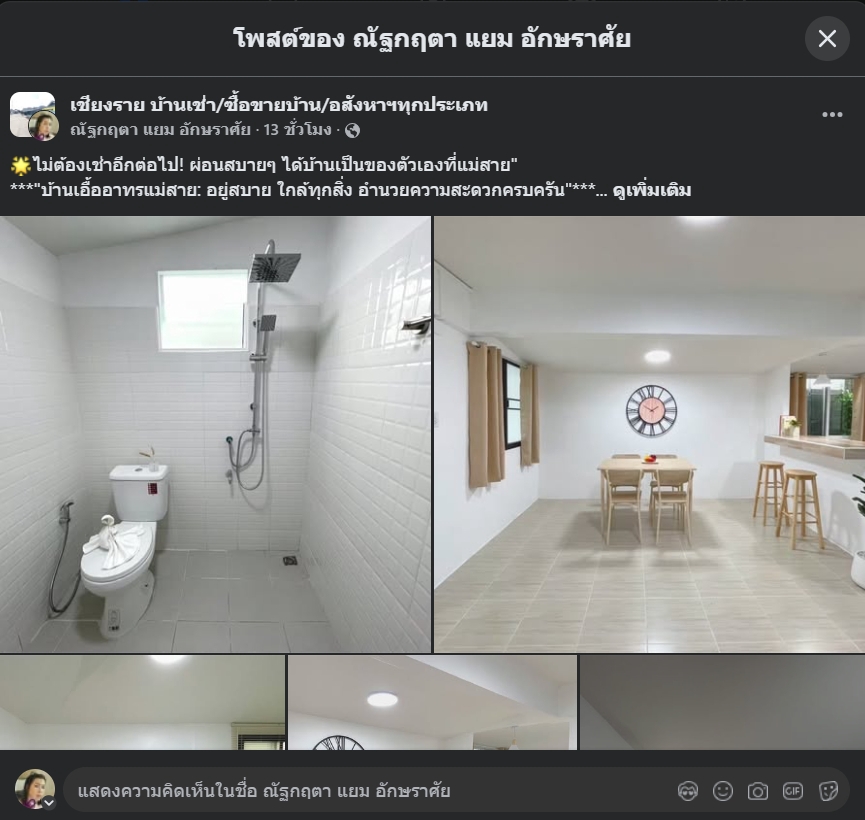Open the bathroom photo with shower

(215, 435)
